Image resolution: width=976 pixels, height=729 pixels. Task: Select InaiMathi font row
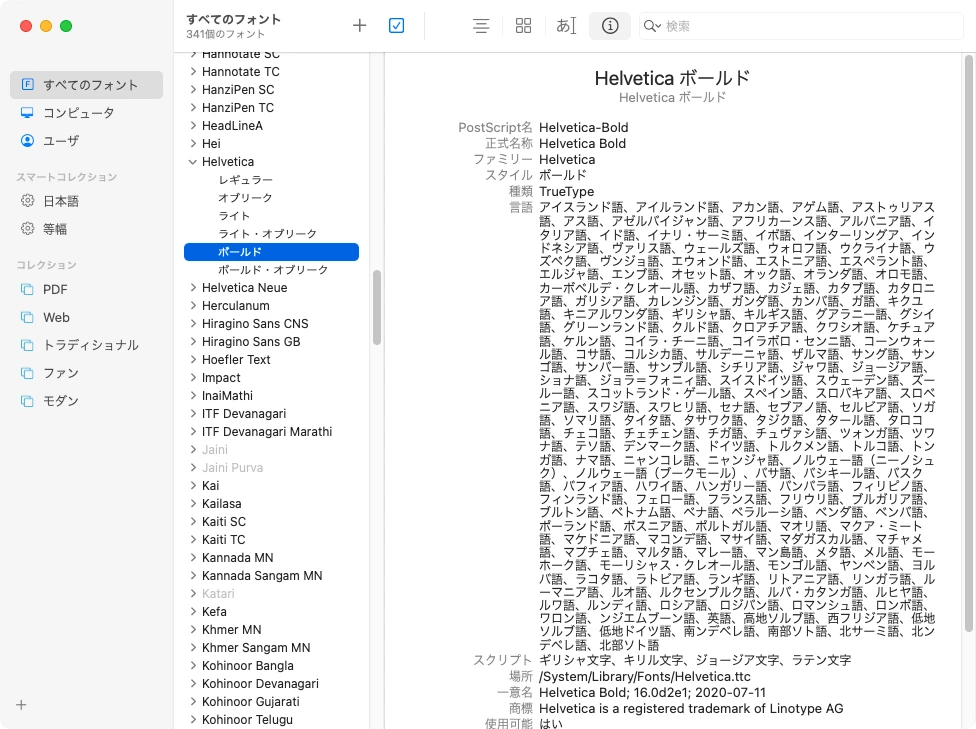click(271, 396)
